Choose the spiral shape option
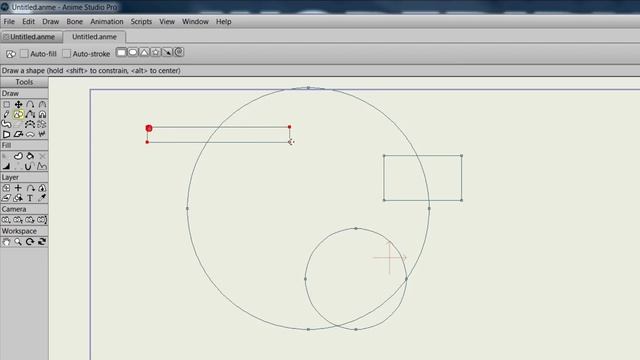 tap(179, 52)
